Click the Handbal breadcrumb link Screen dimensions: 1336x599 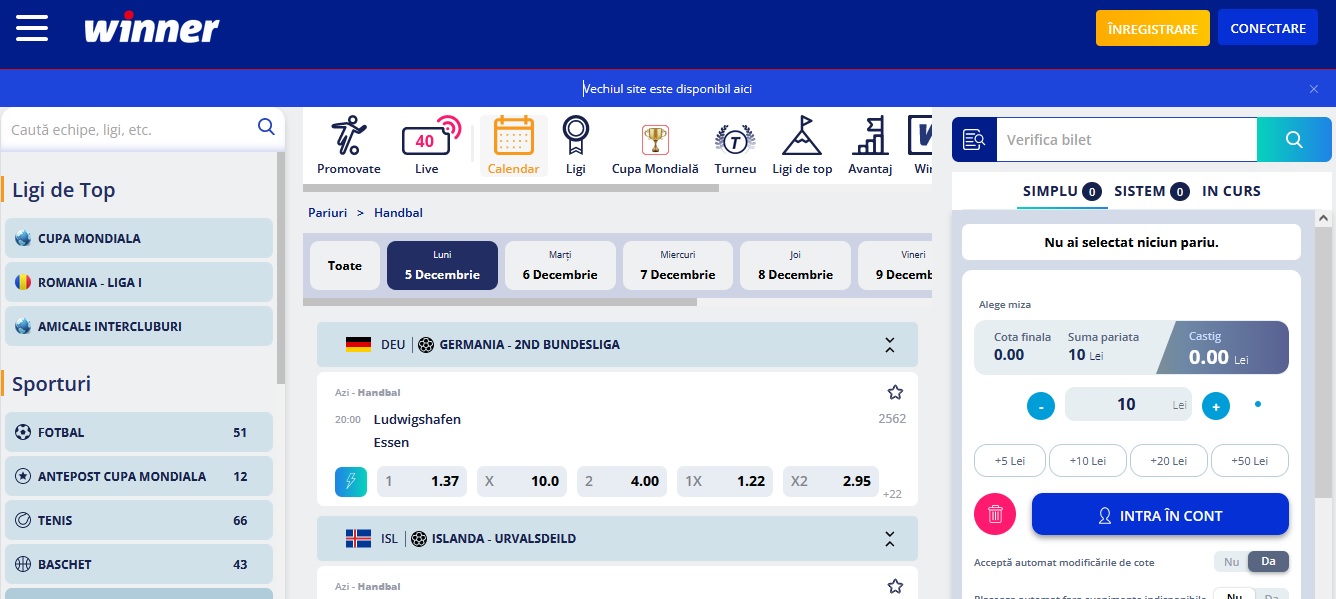click(398, 213)
